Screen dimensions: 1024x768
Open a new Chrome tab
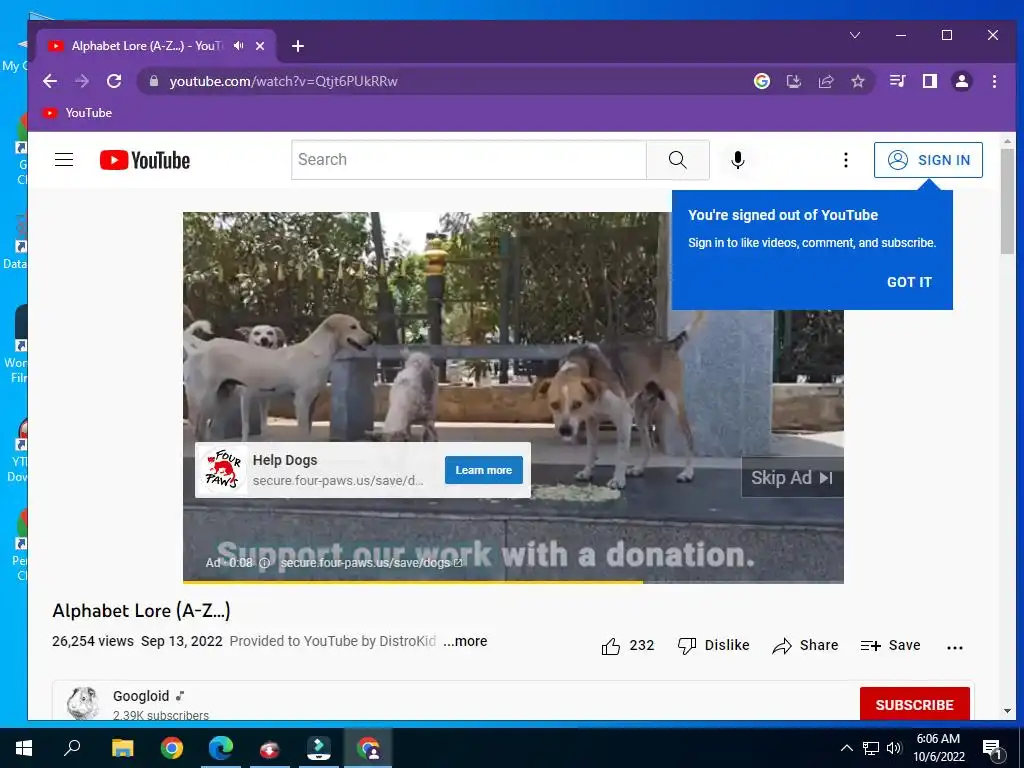tap(298, 46)
